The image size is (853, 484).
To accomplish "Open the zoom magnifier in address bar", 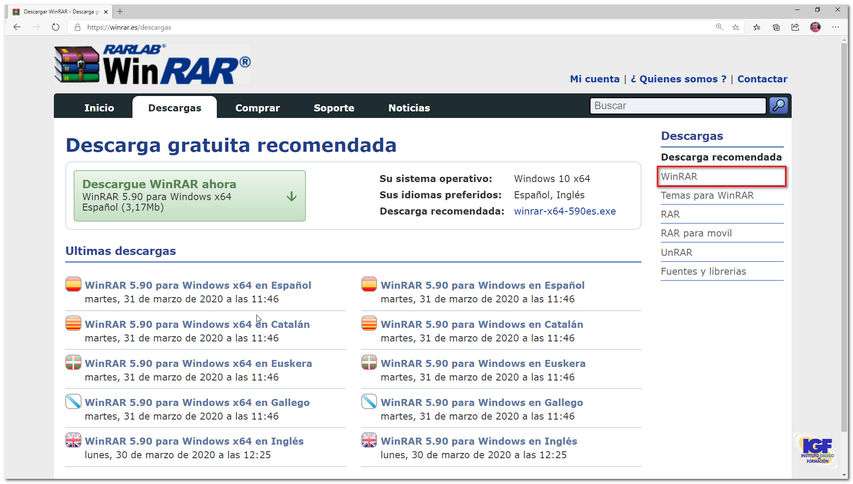I will 719,27.
